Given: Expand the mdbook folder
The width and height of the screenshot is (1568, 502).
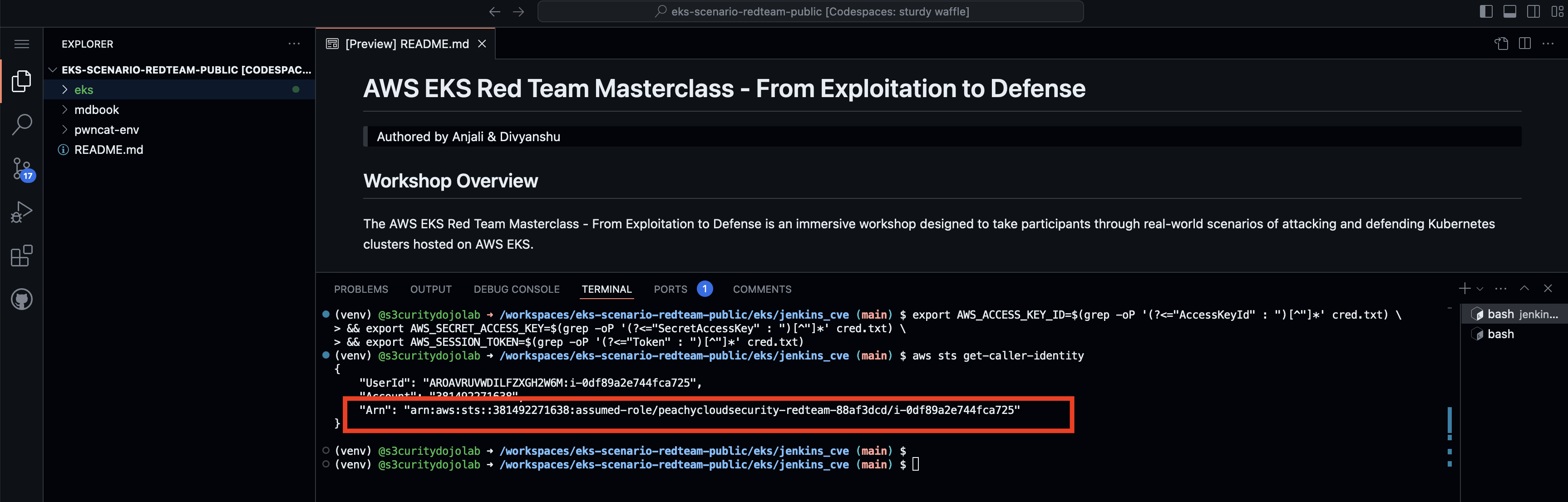Looking at the screenshot, I should pos(96,110).
